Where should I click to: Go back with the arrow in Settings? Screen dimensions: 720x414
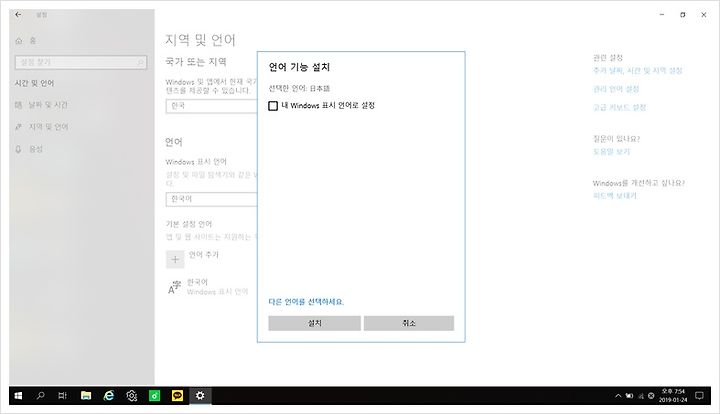click(18, 15)
